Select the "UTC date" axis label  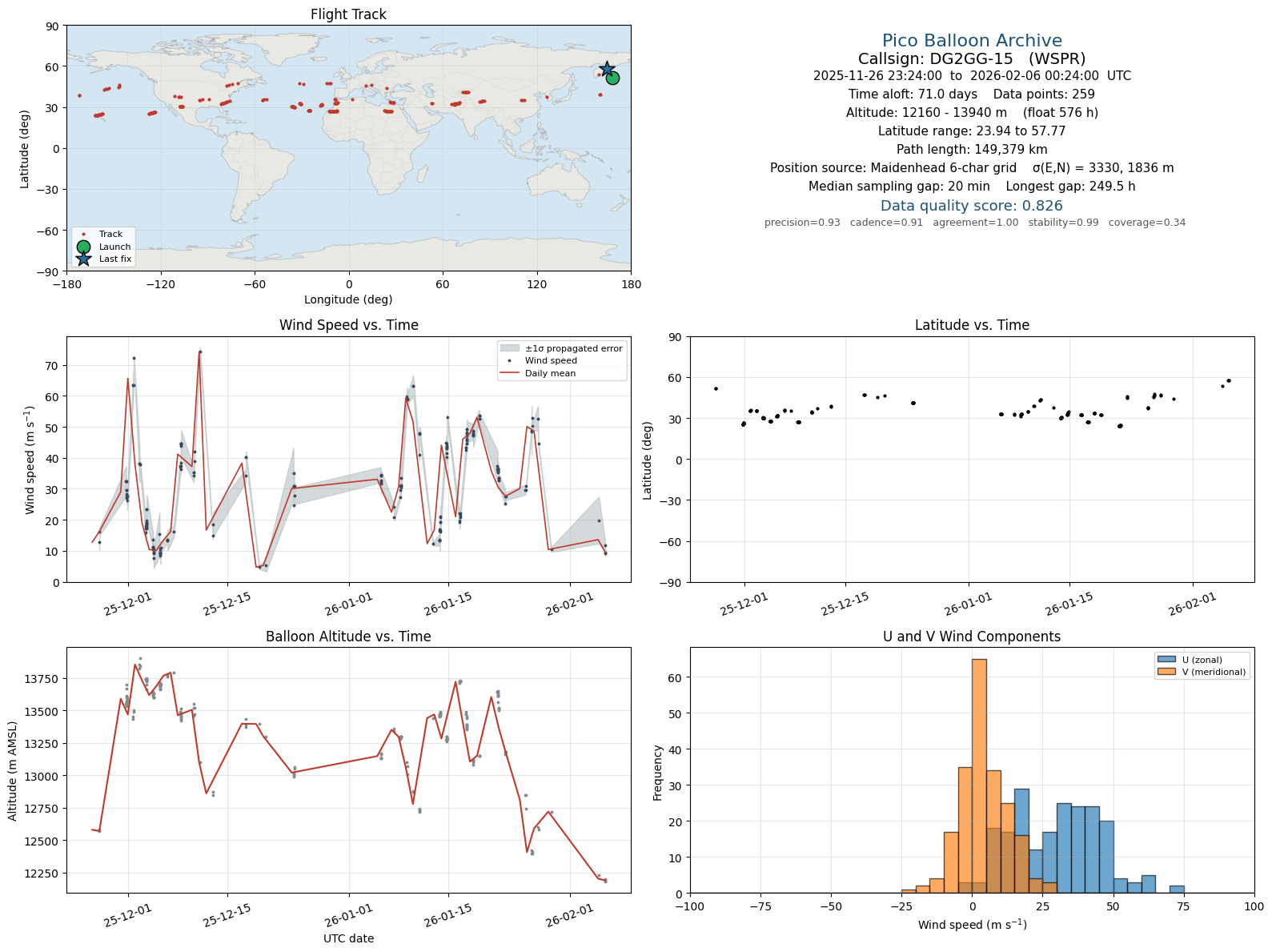pyautogui.click(x=348, y=938)
